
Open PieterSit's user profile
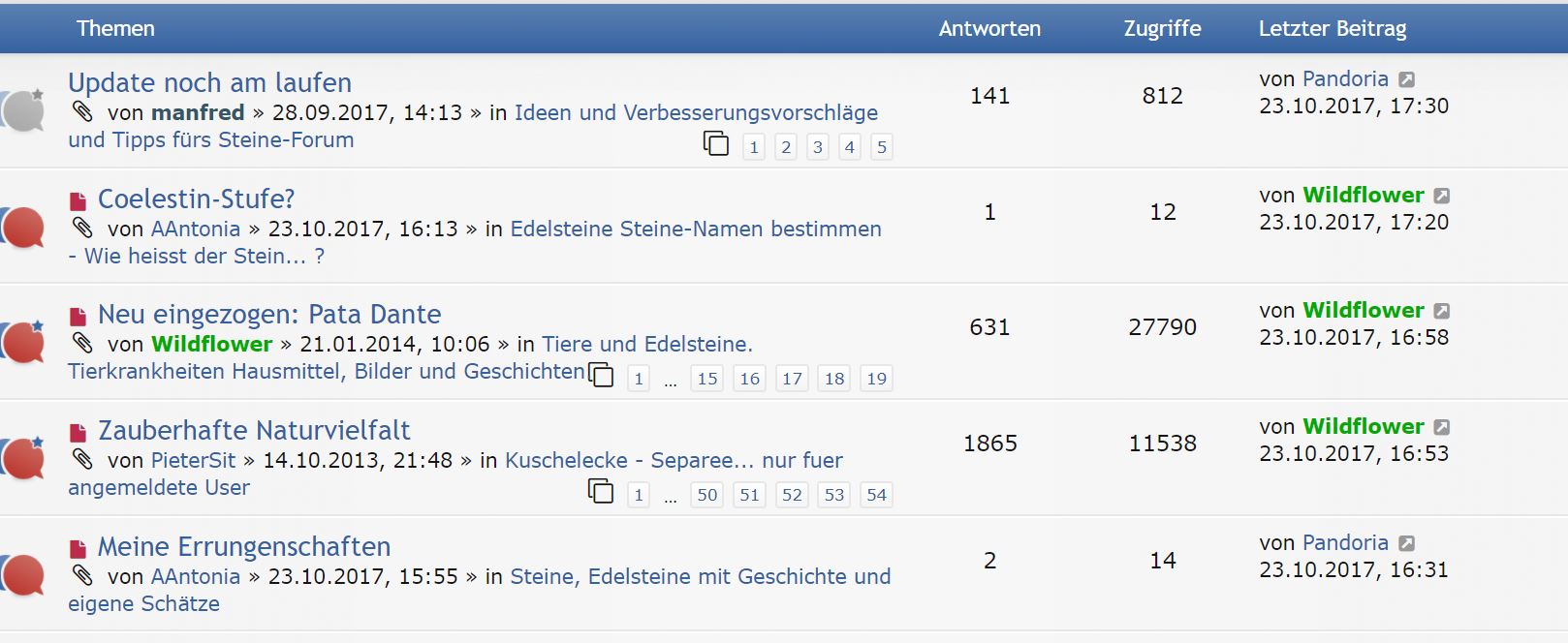[193, 461]
